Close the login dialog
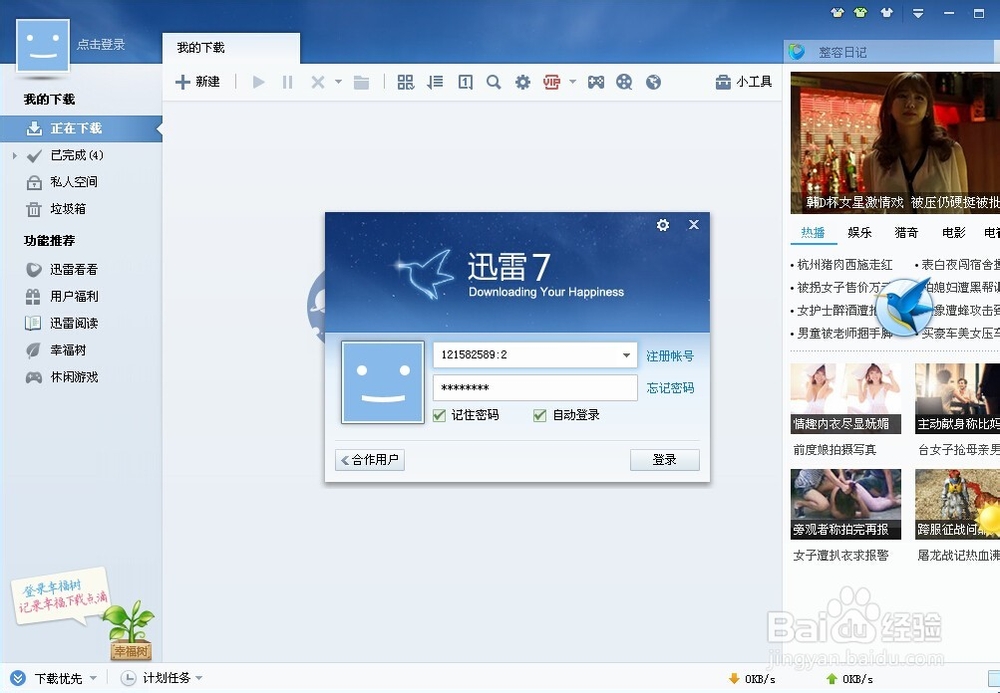Image resolution: width=1000 pixels, height=693 pixels. click(x=694, y=224)
